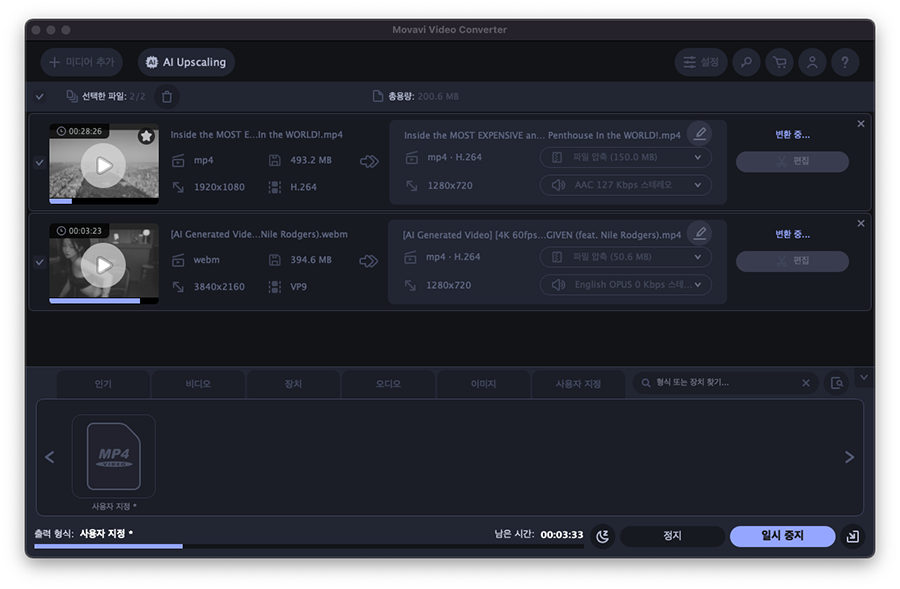Switch to the Custom (사용자 지정) tab

tap(578, 384)
